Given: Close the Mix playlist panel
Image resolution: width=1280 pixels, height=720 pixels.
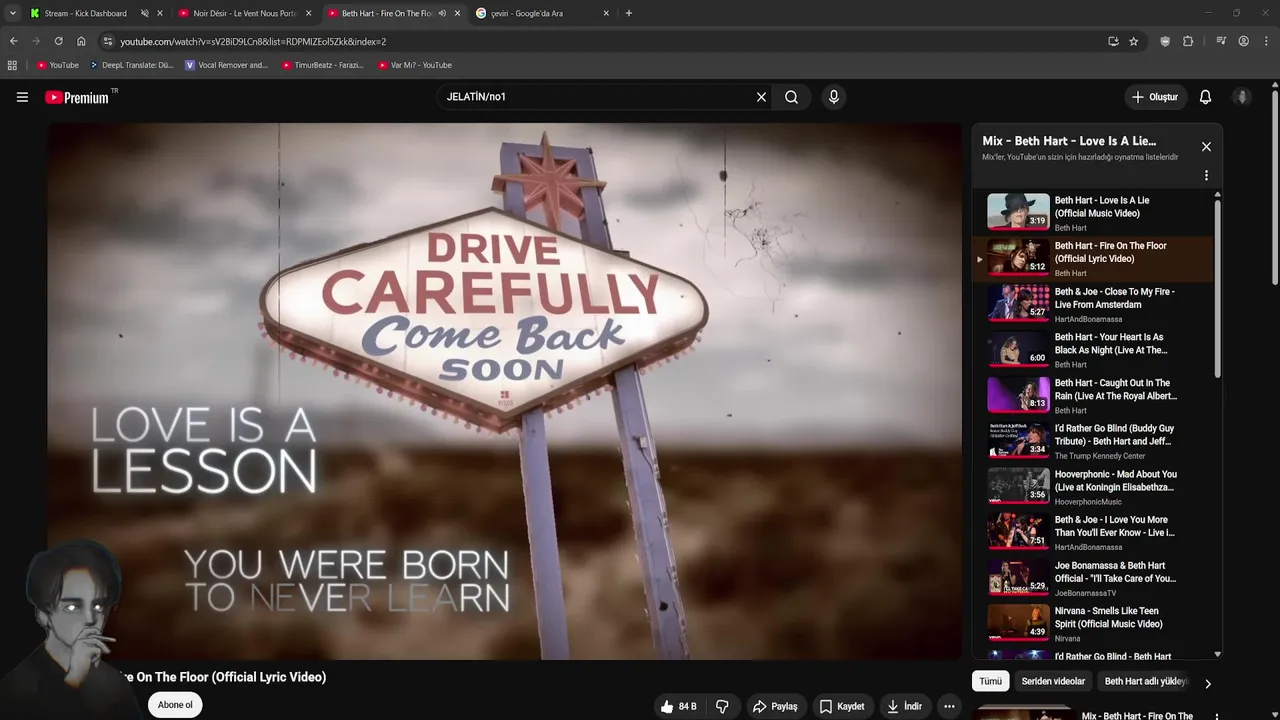Looking at the screenshot, I should tap(1206, 147).
